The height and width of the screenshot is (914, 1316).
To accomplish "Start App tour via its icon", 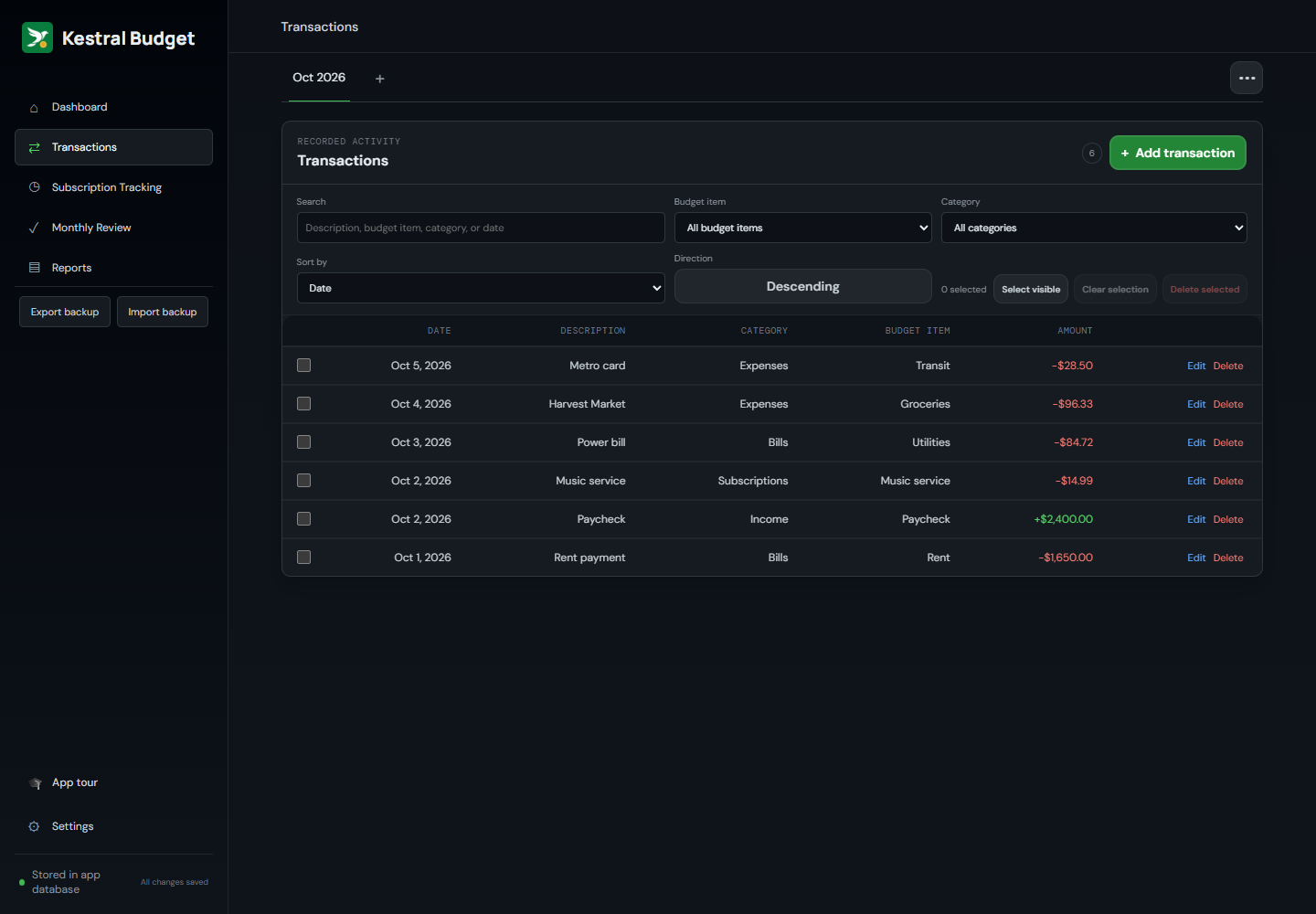I will pyautogui.click(x=36, y=783).
